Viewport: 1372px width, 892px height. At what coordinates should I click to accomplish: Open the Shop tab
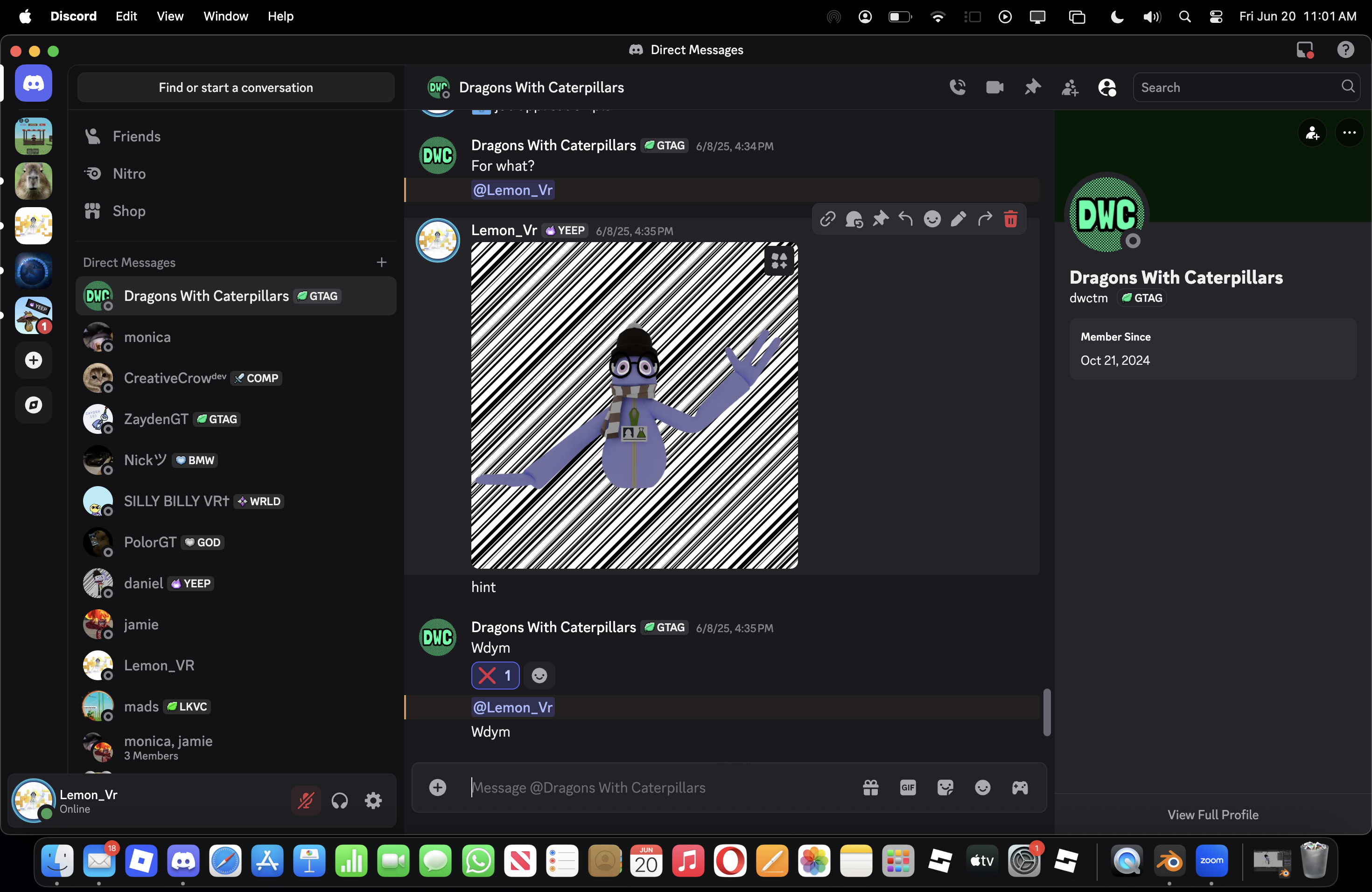point(236,211)
